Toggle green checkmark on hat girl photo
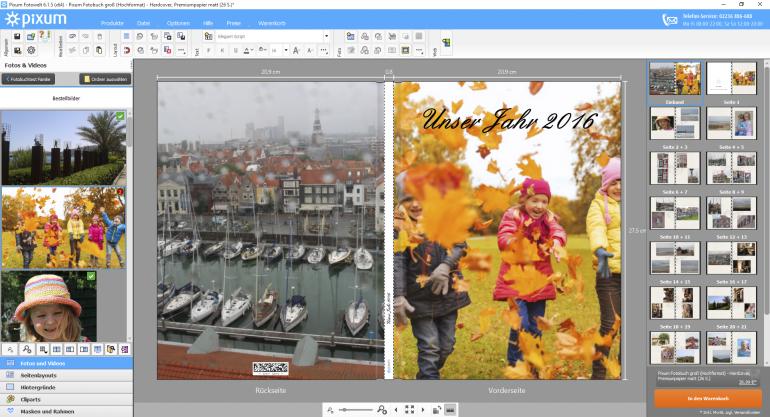The image size is (770, 417). click(91, 277)
